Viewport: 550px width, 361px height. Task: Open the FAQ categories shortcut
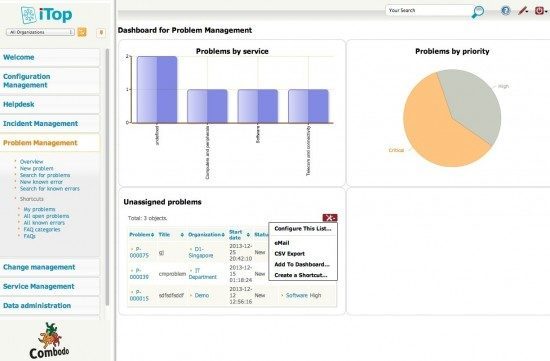pos(42,229)
